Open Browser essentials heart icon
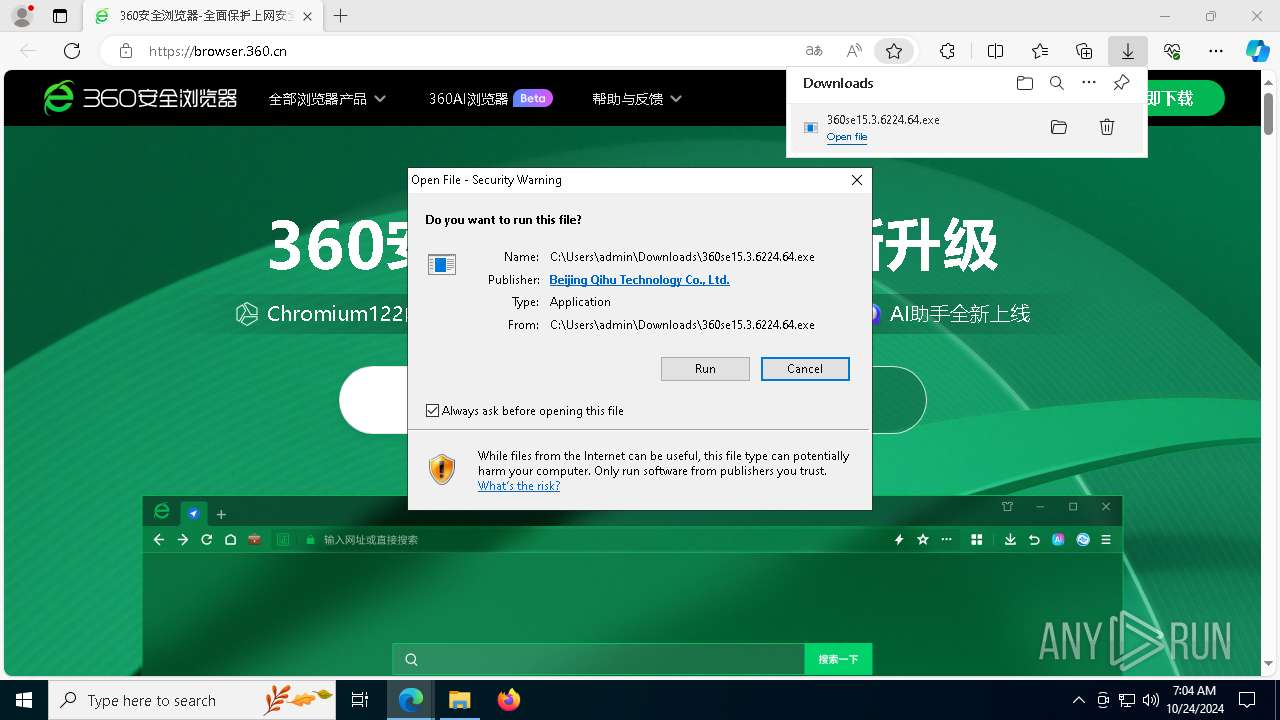This screenshot has width=1280, height=720. (x=1172, y=51)
